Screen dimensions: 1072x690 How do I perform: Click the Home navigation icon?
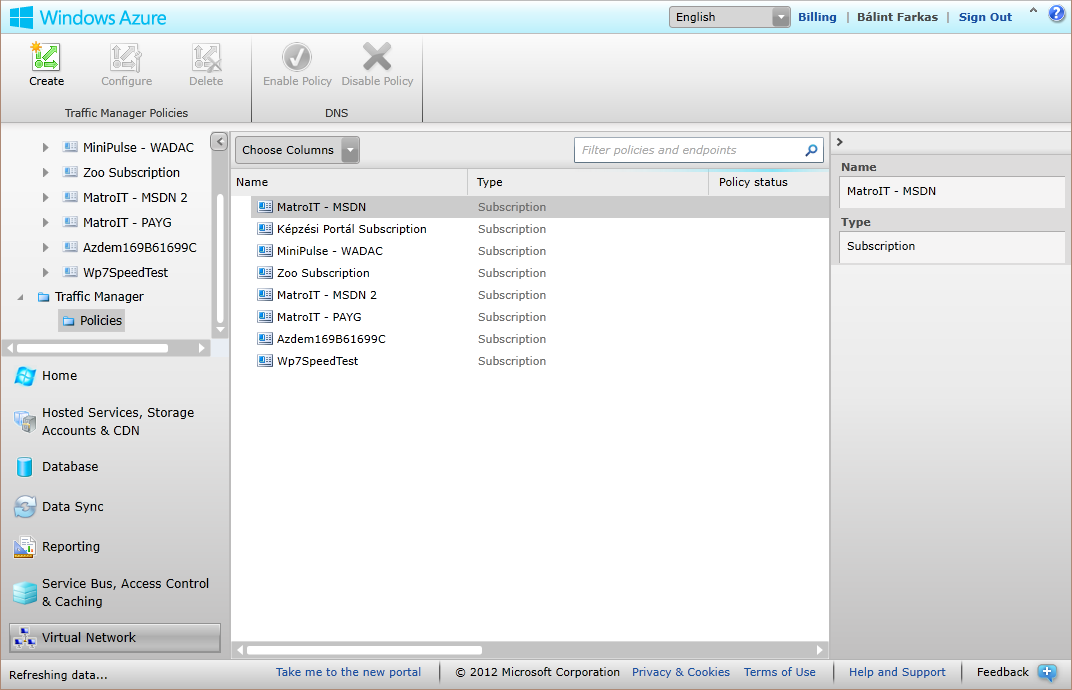click(25, 376)
